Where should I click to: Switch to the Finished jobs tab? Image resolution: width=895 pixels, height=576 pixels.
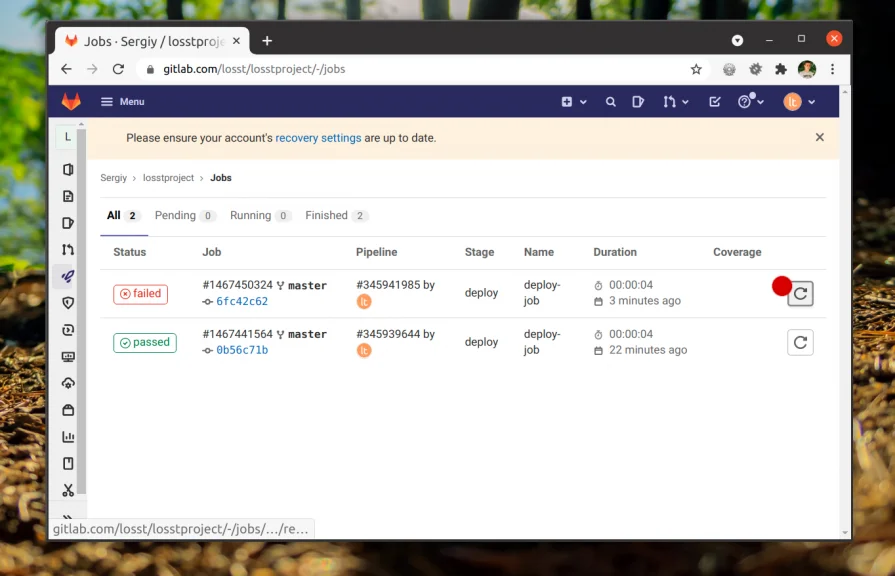pyautogui.click(x=327, y=215)
